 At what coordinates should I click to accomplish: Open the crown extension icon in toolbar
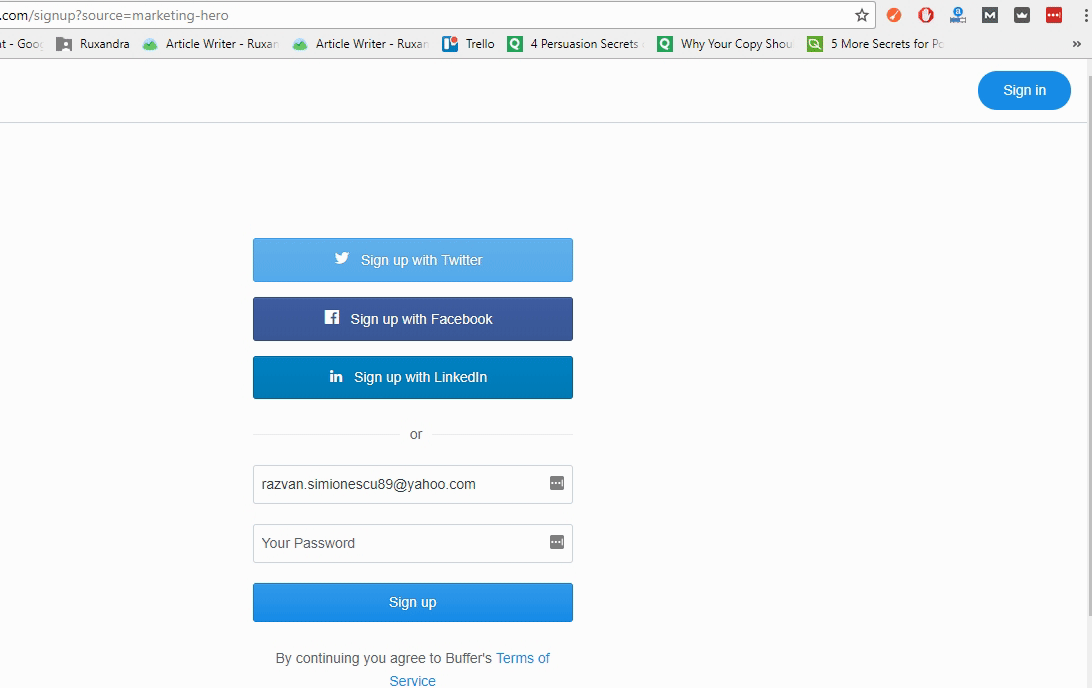click(x=1022, y=15)
